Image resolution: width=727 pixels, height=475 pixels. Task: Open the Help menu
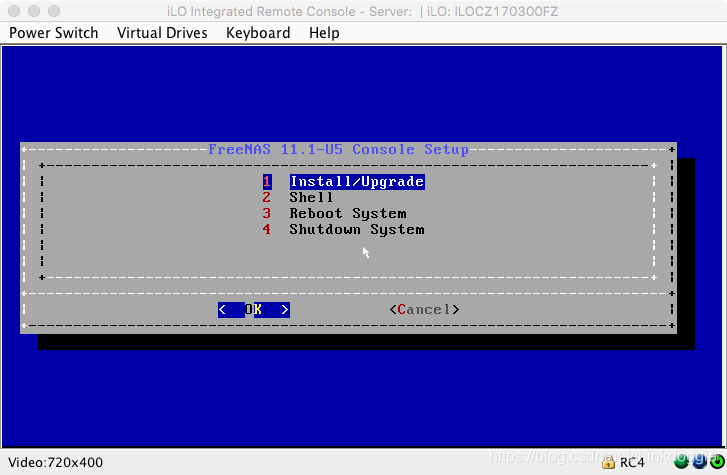pyautogui.click(x=324, y=33)
